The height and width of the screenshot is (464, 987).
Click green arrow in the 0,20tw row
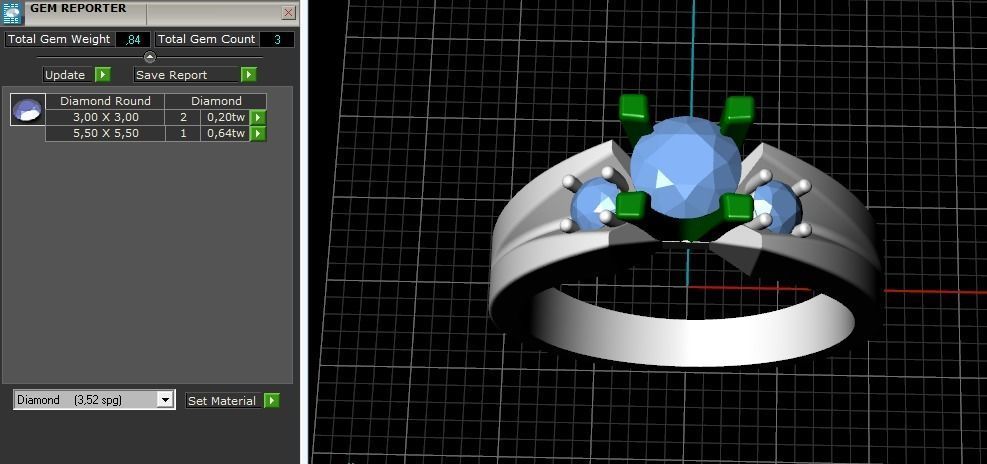(258, 117)
